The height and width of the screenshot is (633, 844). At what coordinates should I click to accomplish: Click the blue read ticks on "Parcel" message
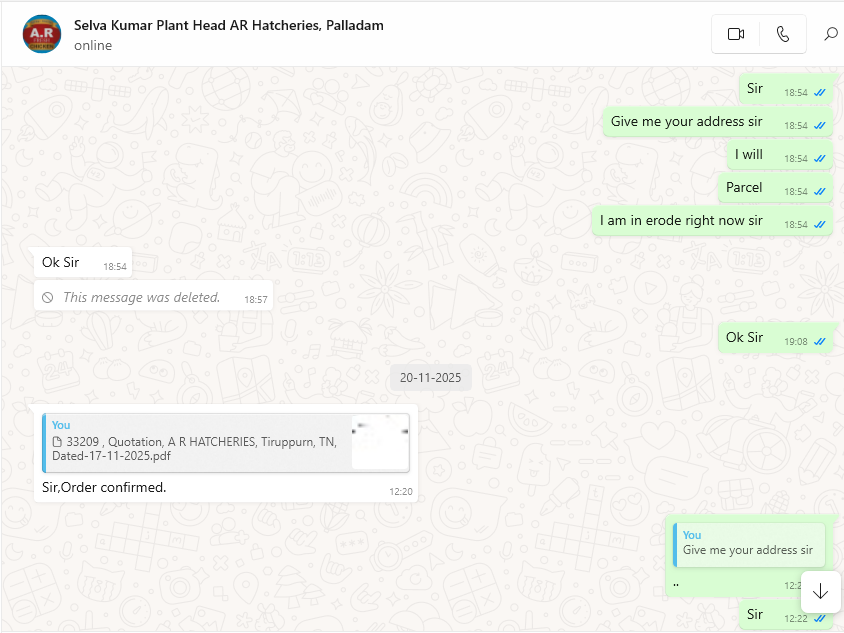tap(820, 191)
